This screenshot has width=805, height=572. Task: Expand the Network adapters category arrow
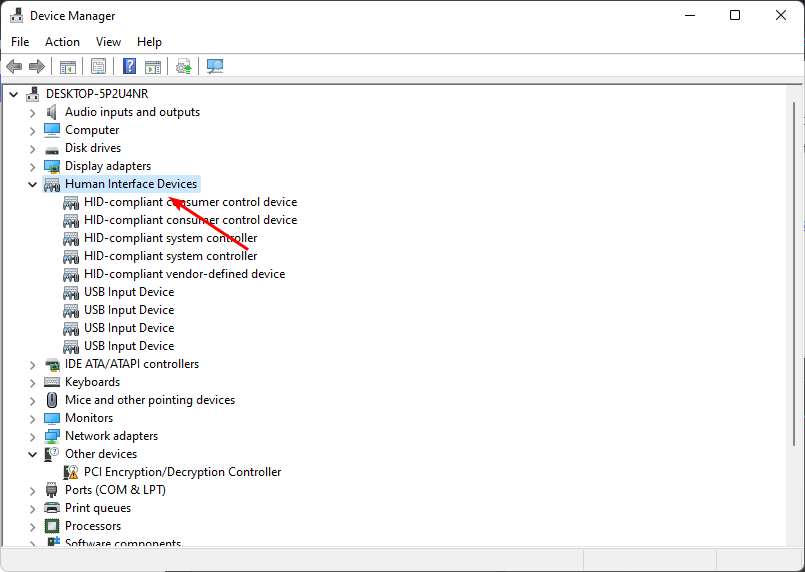click(x=32, y=436)
